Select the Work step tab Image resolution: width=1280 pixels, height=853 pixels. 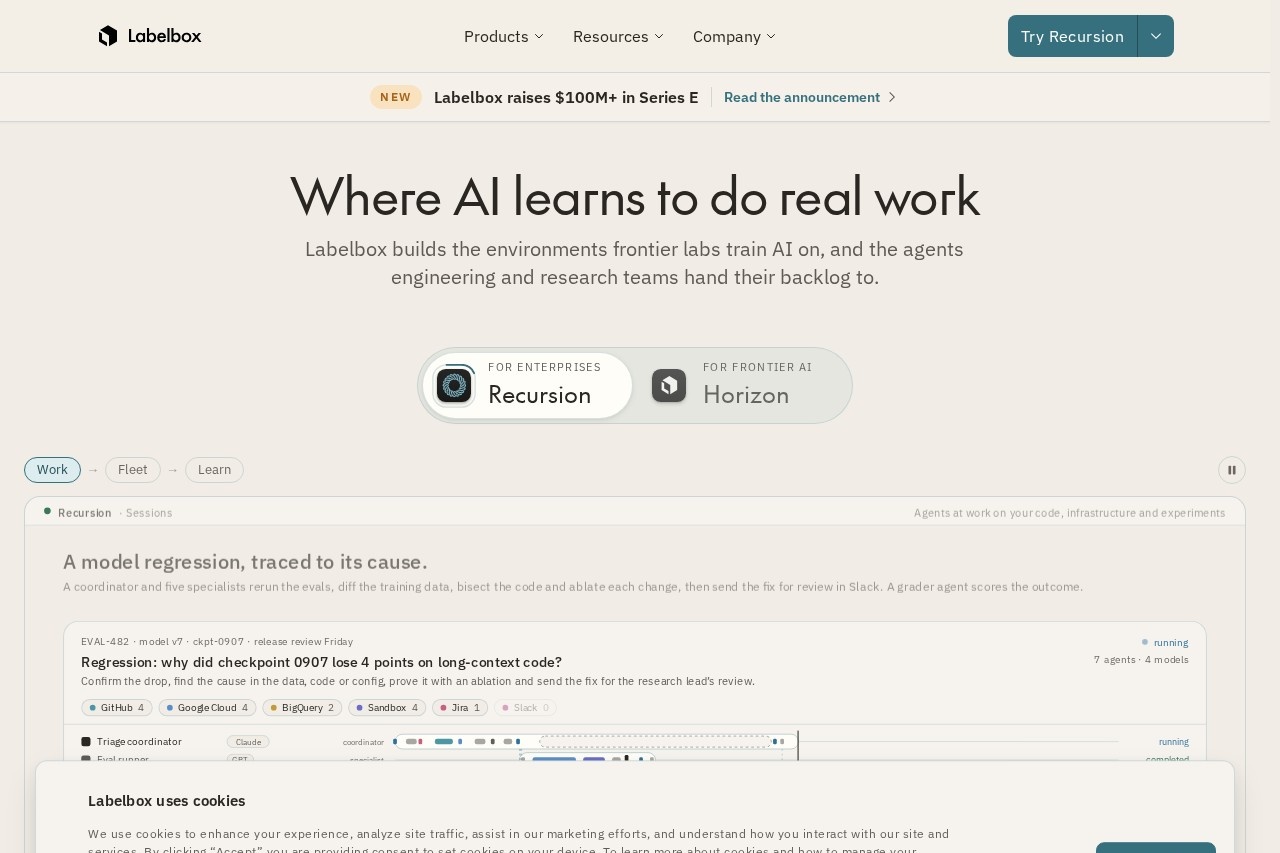(52, 470)
